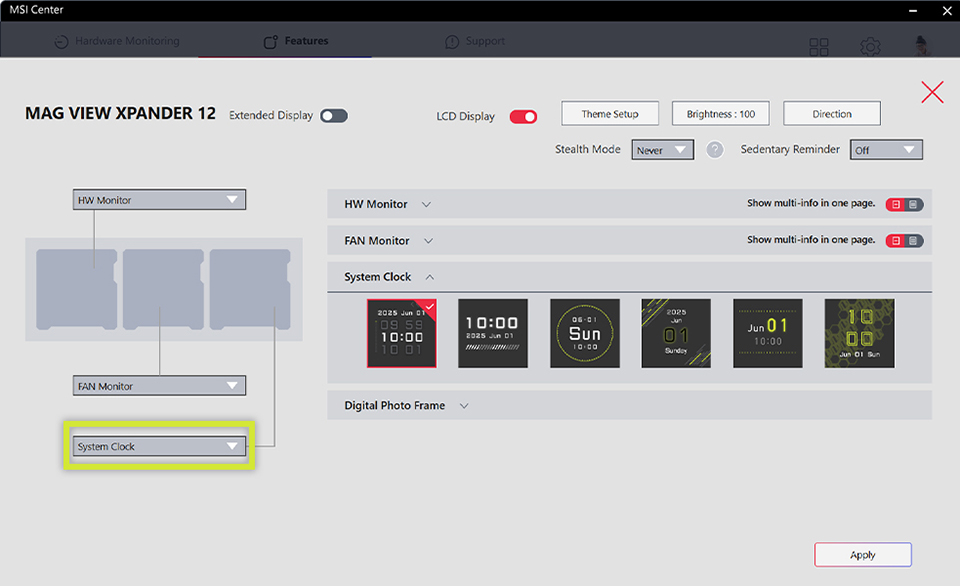960x586 pixels.
Task: Click the Direction button
Action: [832, 114]
